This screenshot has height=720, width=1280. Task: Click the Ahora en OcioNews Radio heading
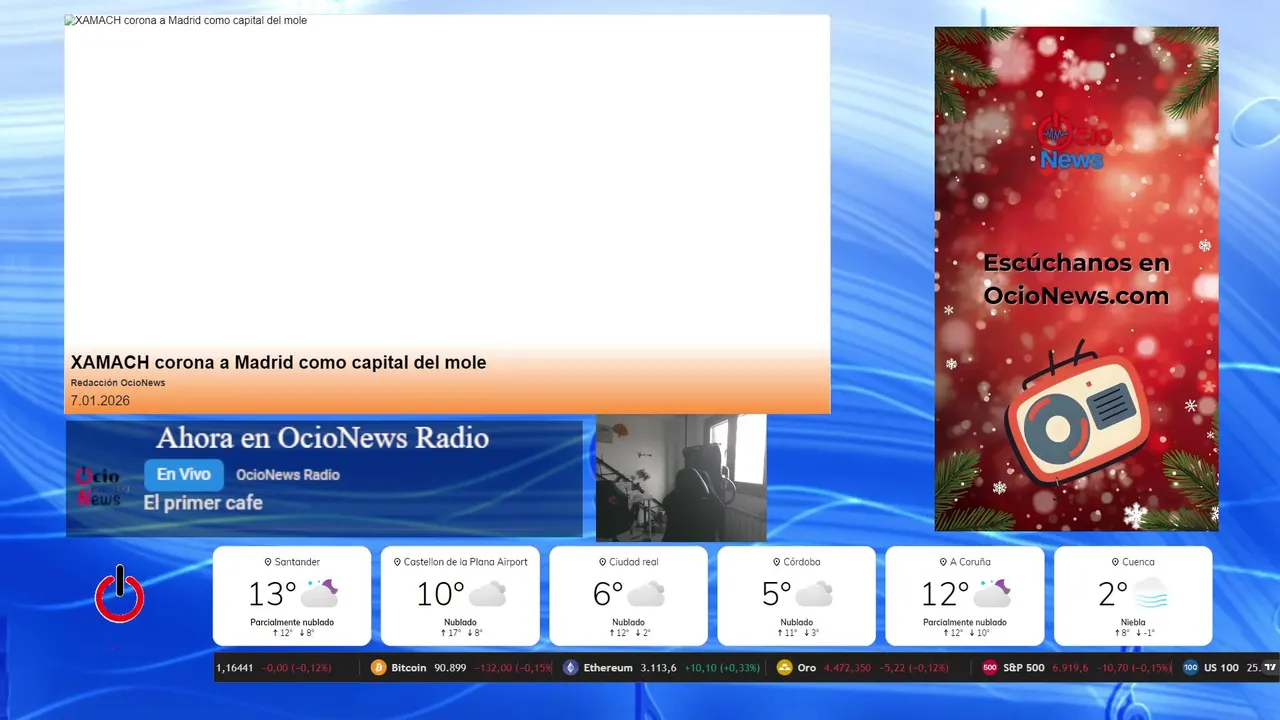pyautogui.click(x=322, y=438)
